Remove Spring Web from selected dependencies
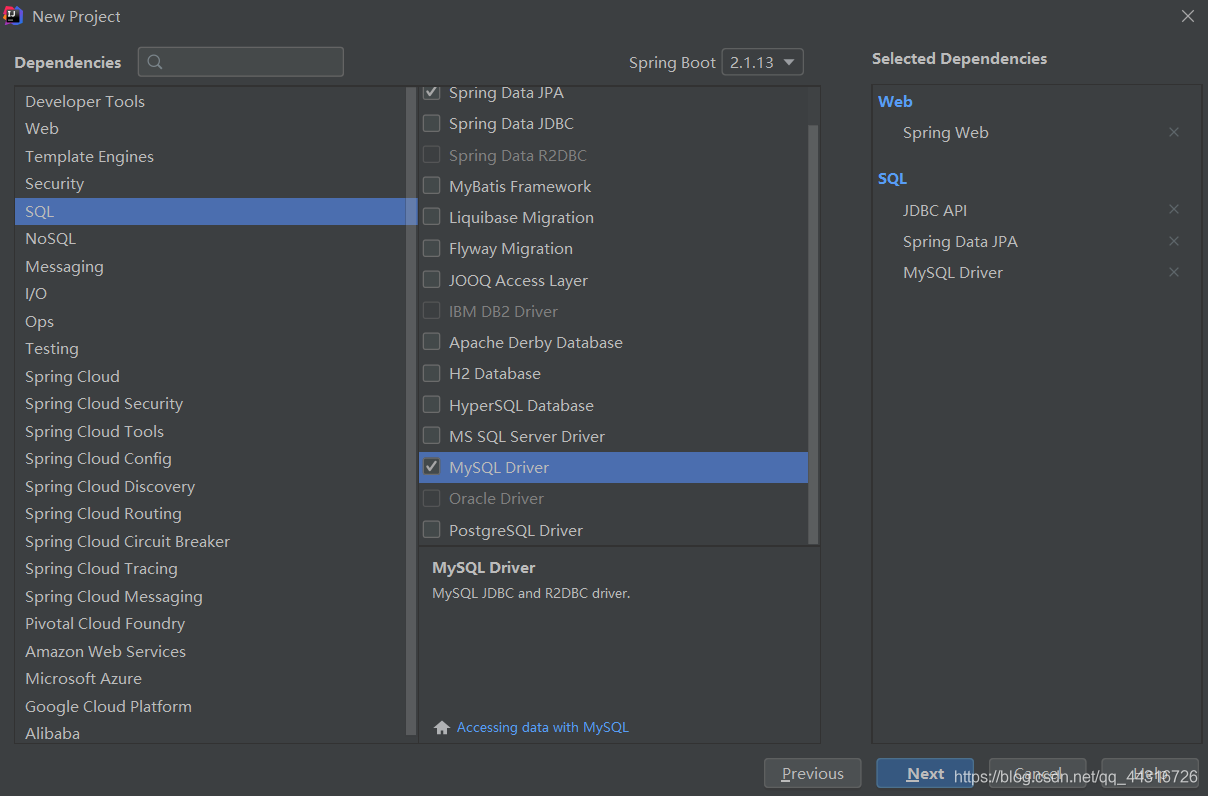Viewport: 1208px width, 796px height. pos(1174,132)
